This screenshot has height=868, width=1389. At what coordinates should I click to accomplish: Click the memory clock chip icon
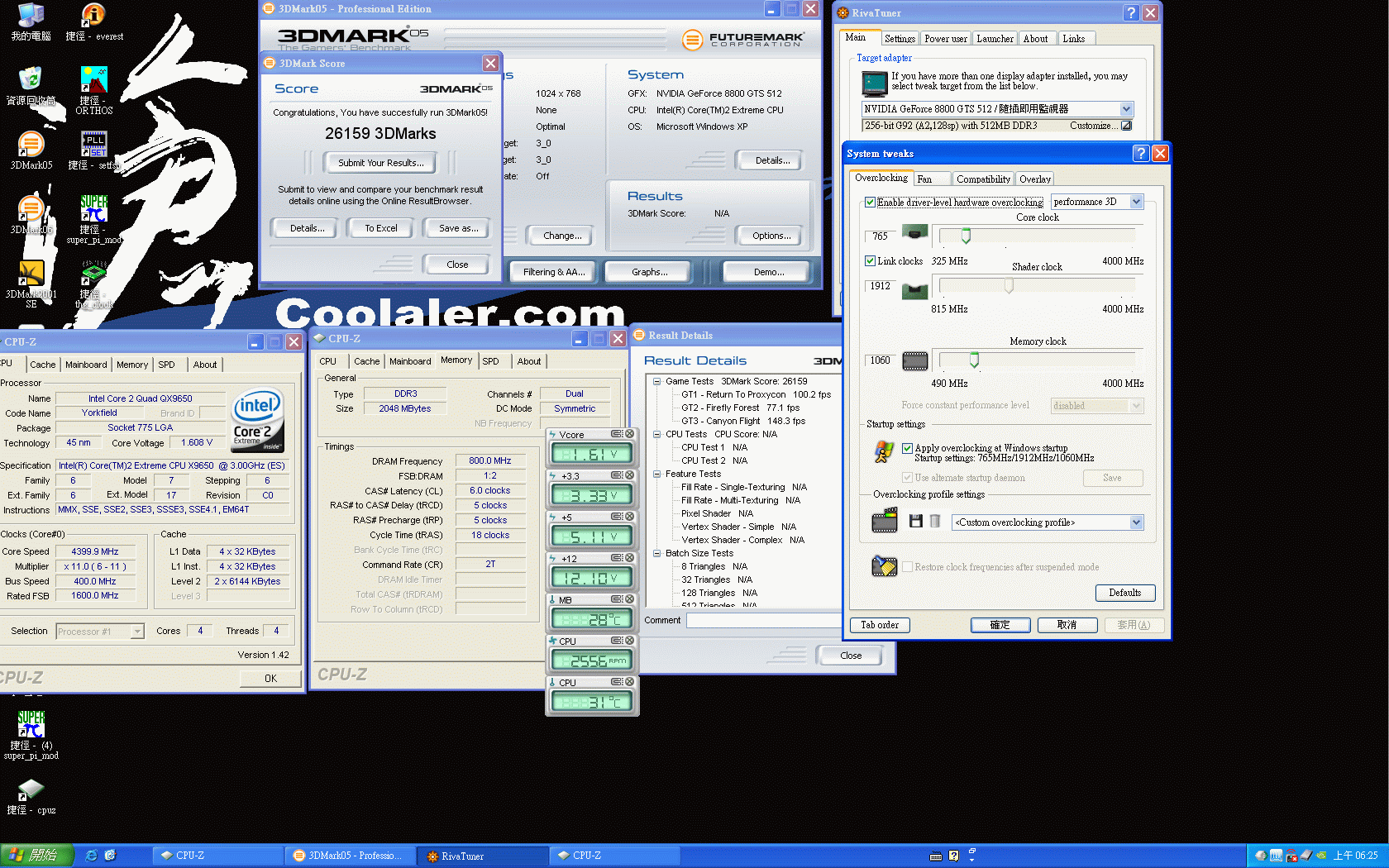click(x=914, y=360)
